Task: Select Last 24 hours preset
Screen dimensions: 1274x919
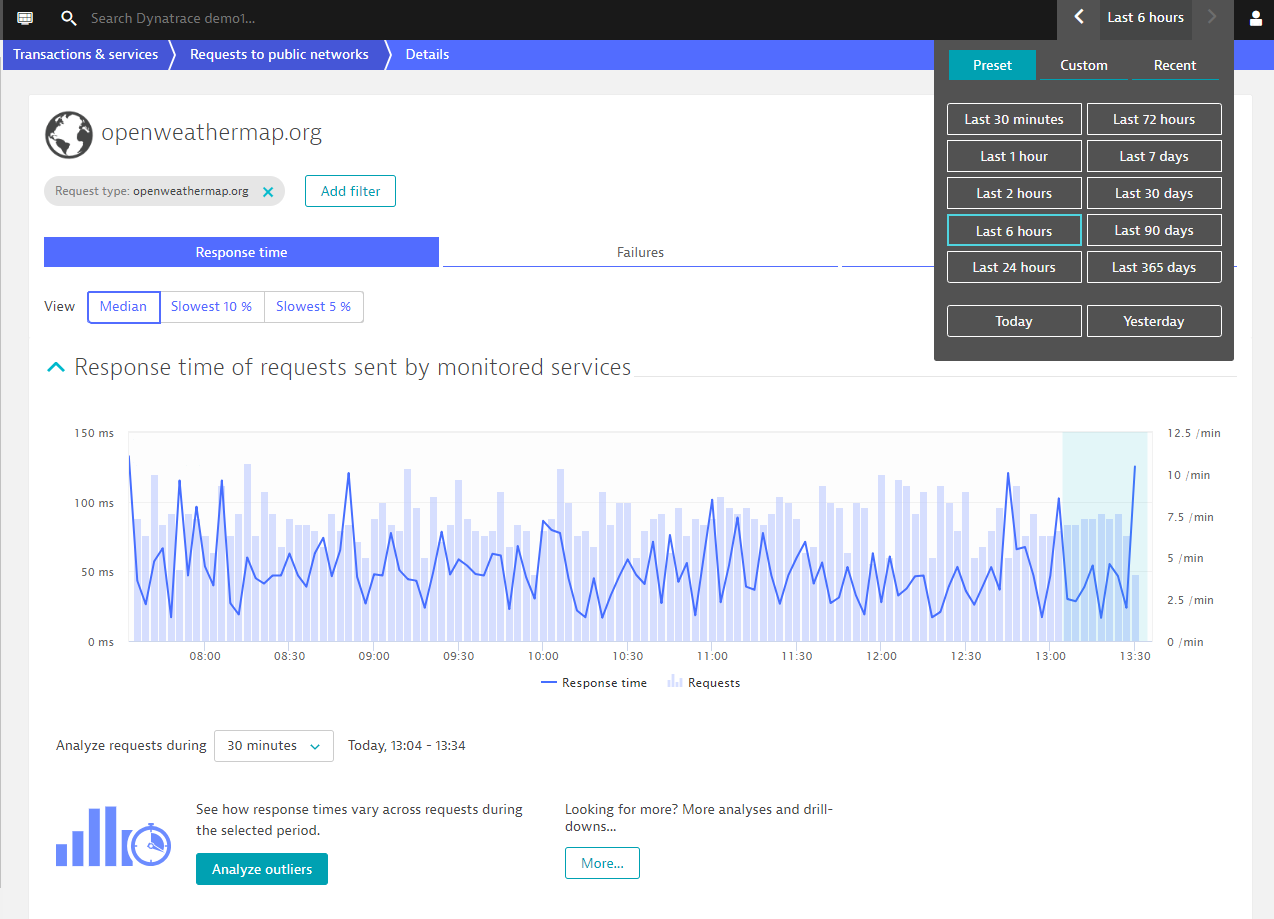Action: pos(1014,267)
